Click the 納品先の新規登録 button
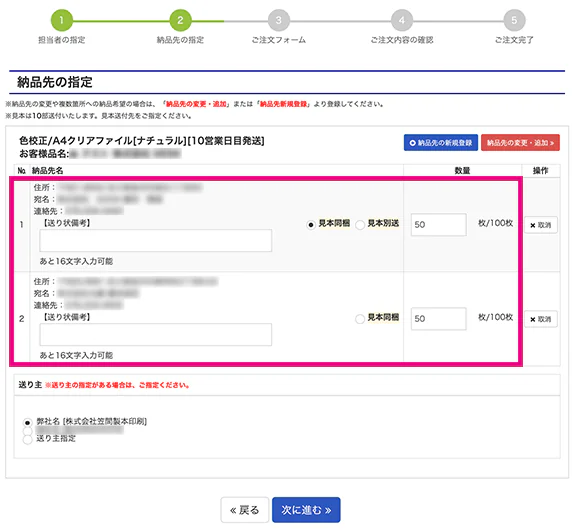 [x=441, y=142]
